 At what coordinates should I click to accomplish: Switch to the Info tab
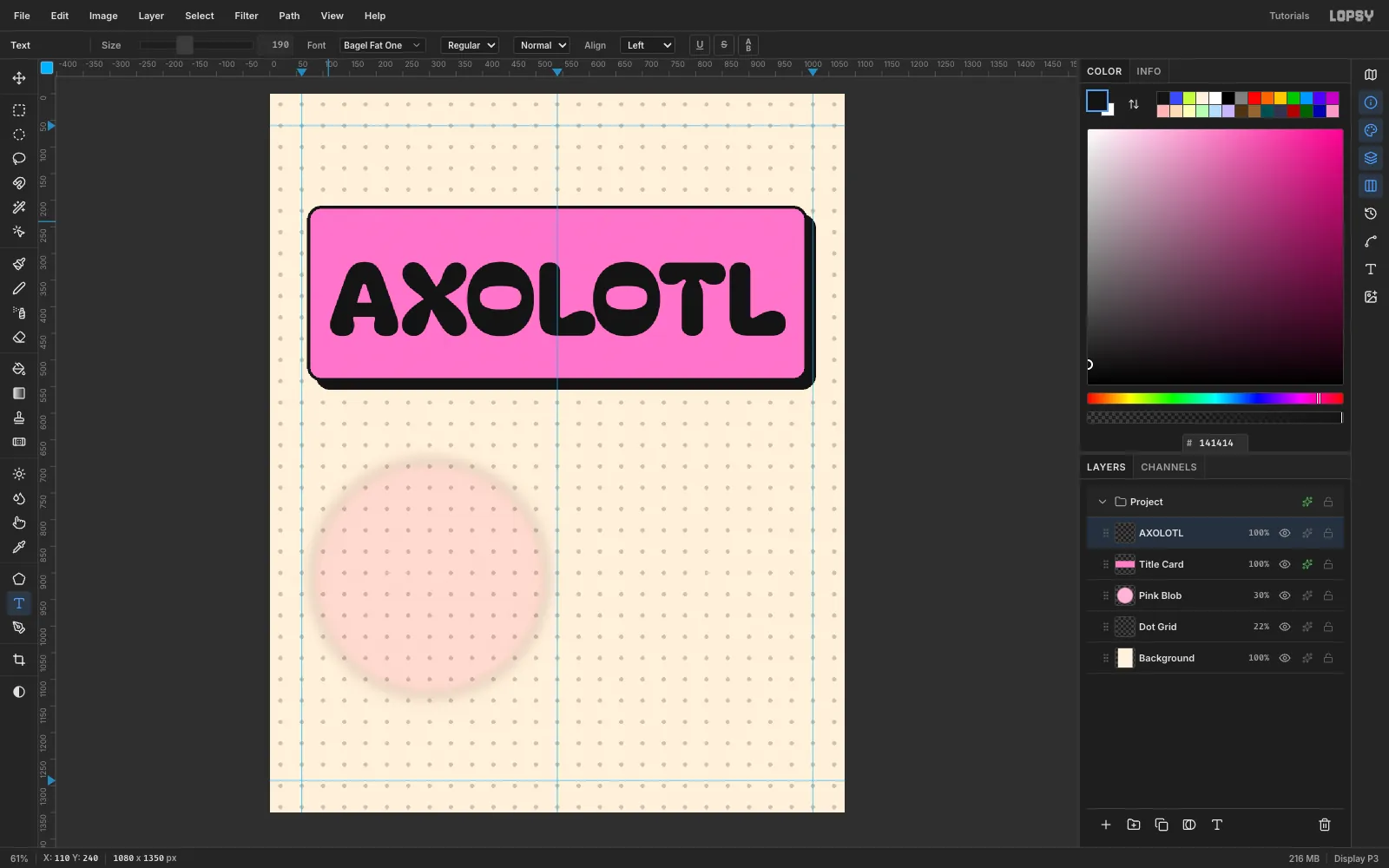click(1149, 71)
